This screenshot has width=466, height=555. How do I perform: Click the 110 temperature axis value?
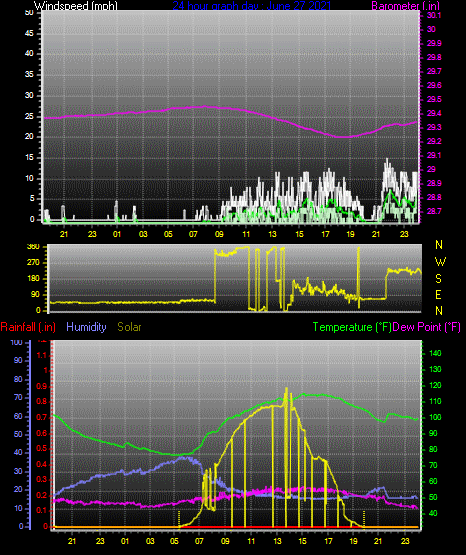click(x=435, y=401)
